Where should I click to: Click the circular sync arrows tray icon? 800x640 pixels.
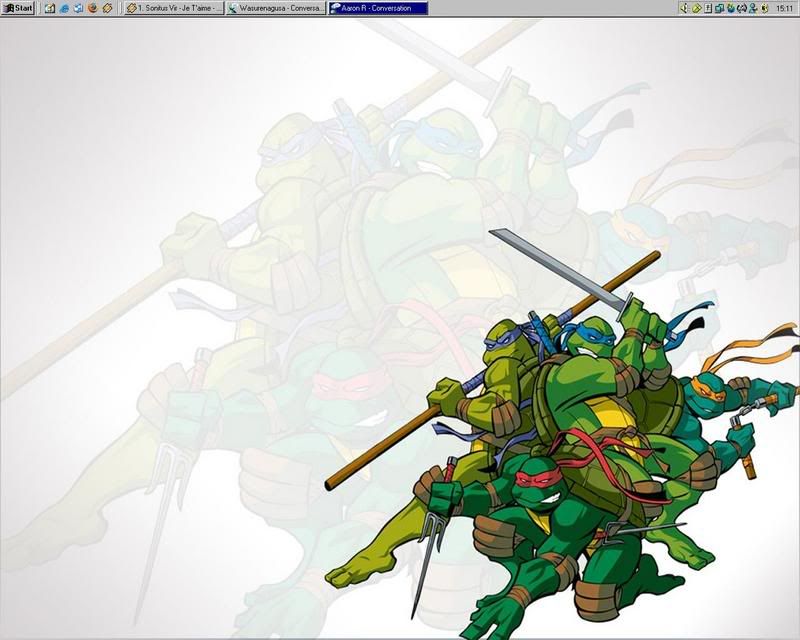[x=741, y=8]
